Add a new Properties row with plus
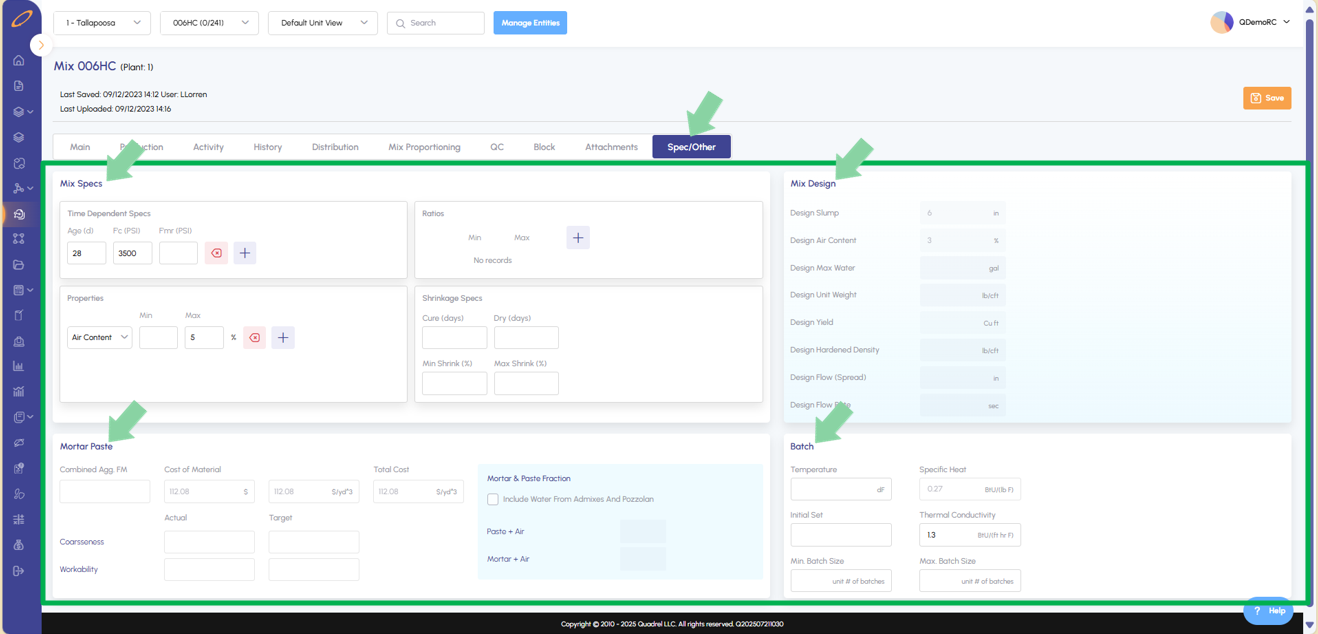The image size is (1318, 634). click(x=283, y=338)
